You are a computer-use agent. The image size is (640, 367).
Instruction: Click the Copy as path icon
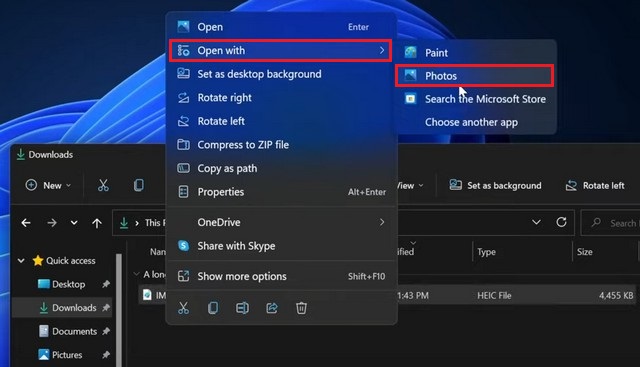(183, 168)
